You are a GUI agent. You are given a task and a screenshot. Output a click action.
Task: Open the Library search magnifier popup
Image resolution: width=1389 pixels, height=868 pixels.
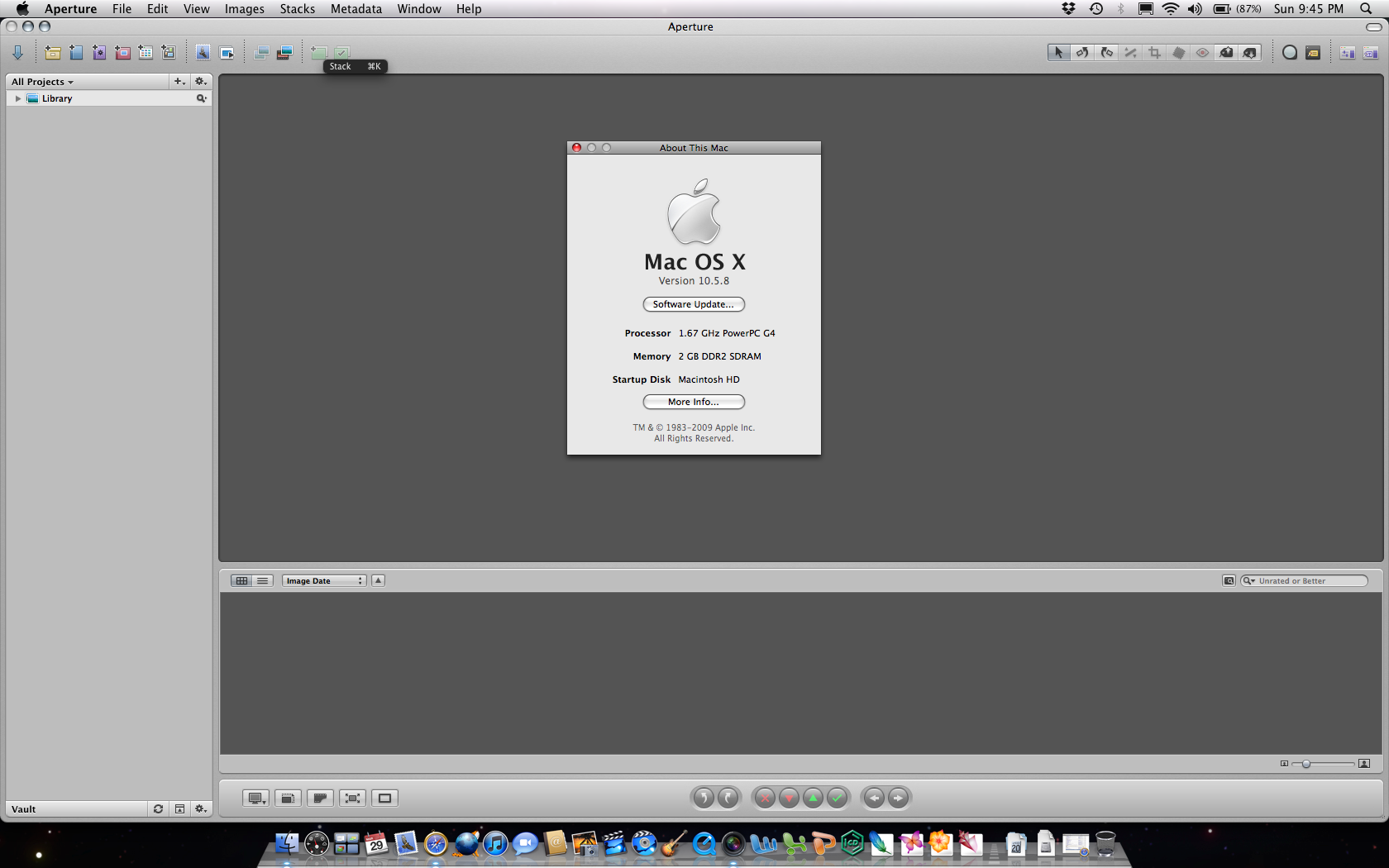pyautogui.click(x=201, y=98)
